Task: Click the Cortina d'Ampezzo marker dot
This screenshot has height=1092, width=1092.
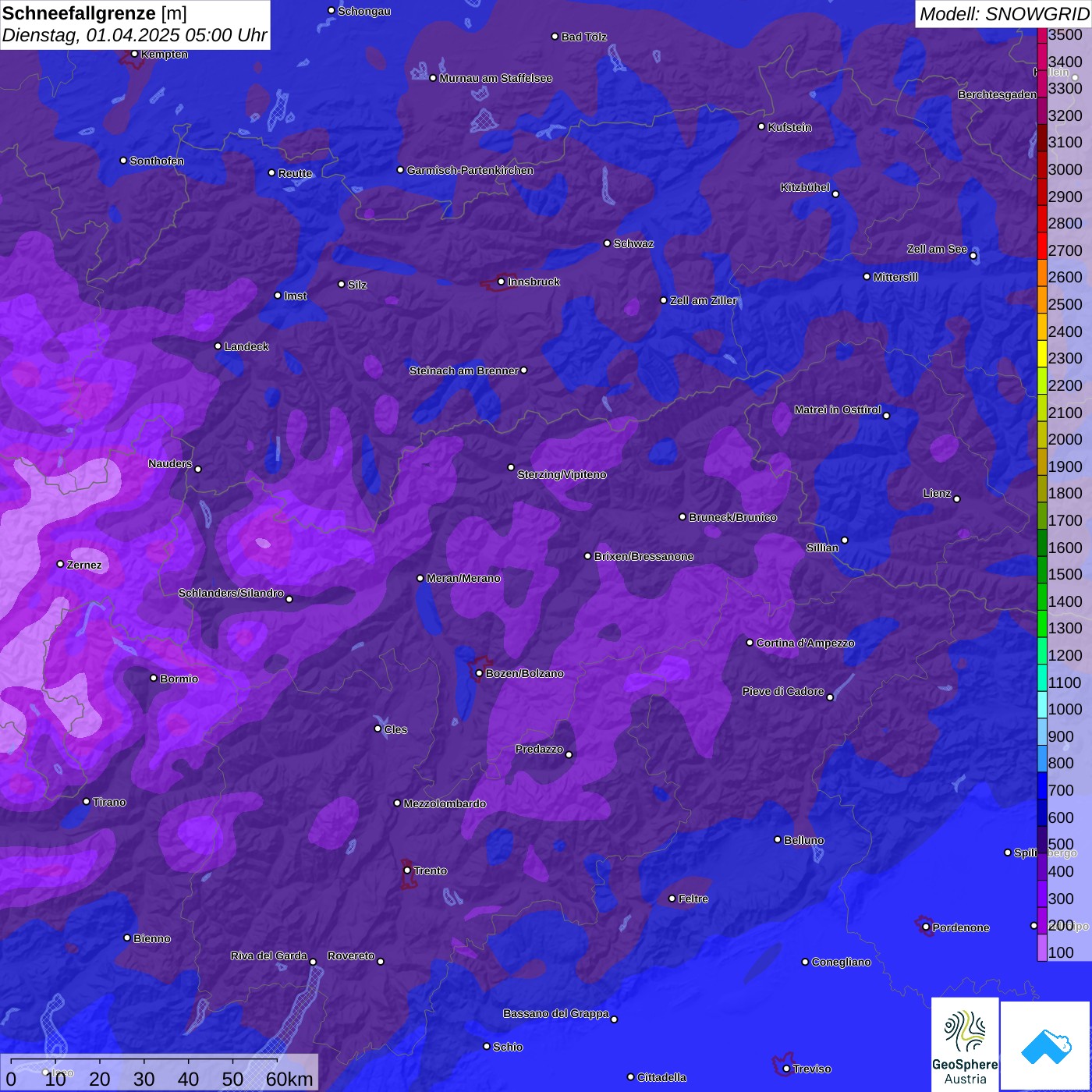Action: coord(750,643)
